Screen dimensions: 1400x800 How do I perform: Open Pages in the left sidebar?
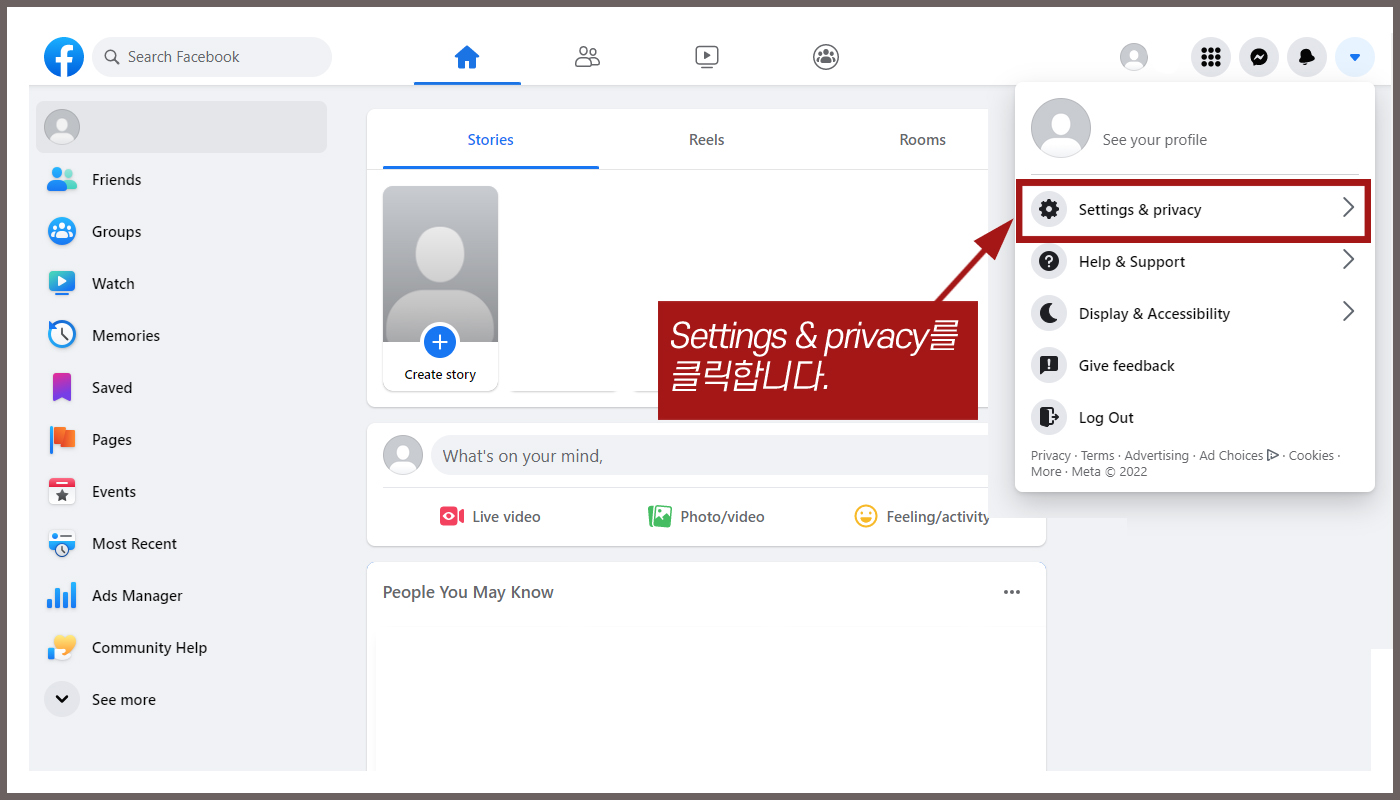(x=182, y=440)
